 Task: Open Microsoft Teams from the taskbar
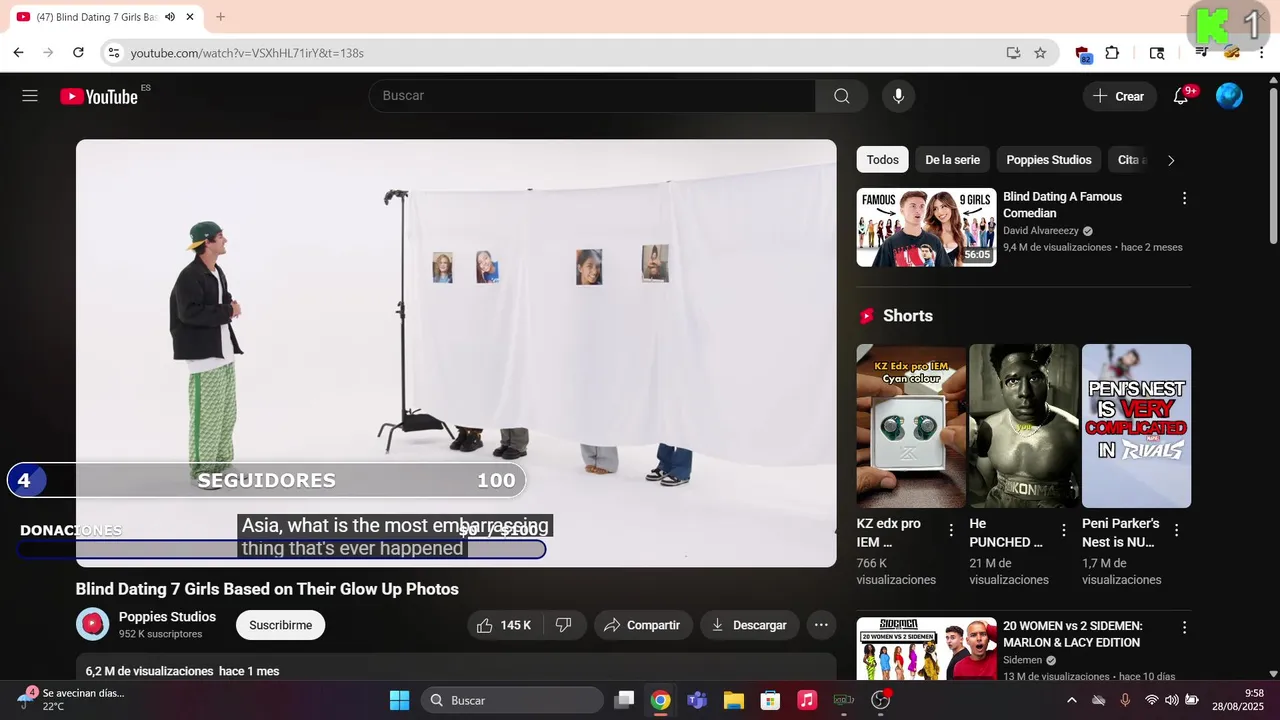coord(697,700)
